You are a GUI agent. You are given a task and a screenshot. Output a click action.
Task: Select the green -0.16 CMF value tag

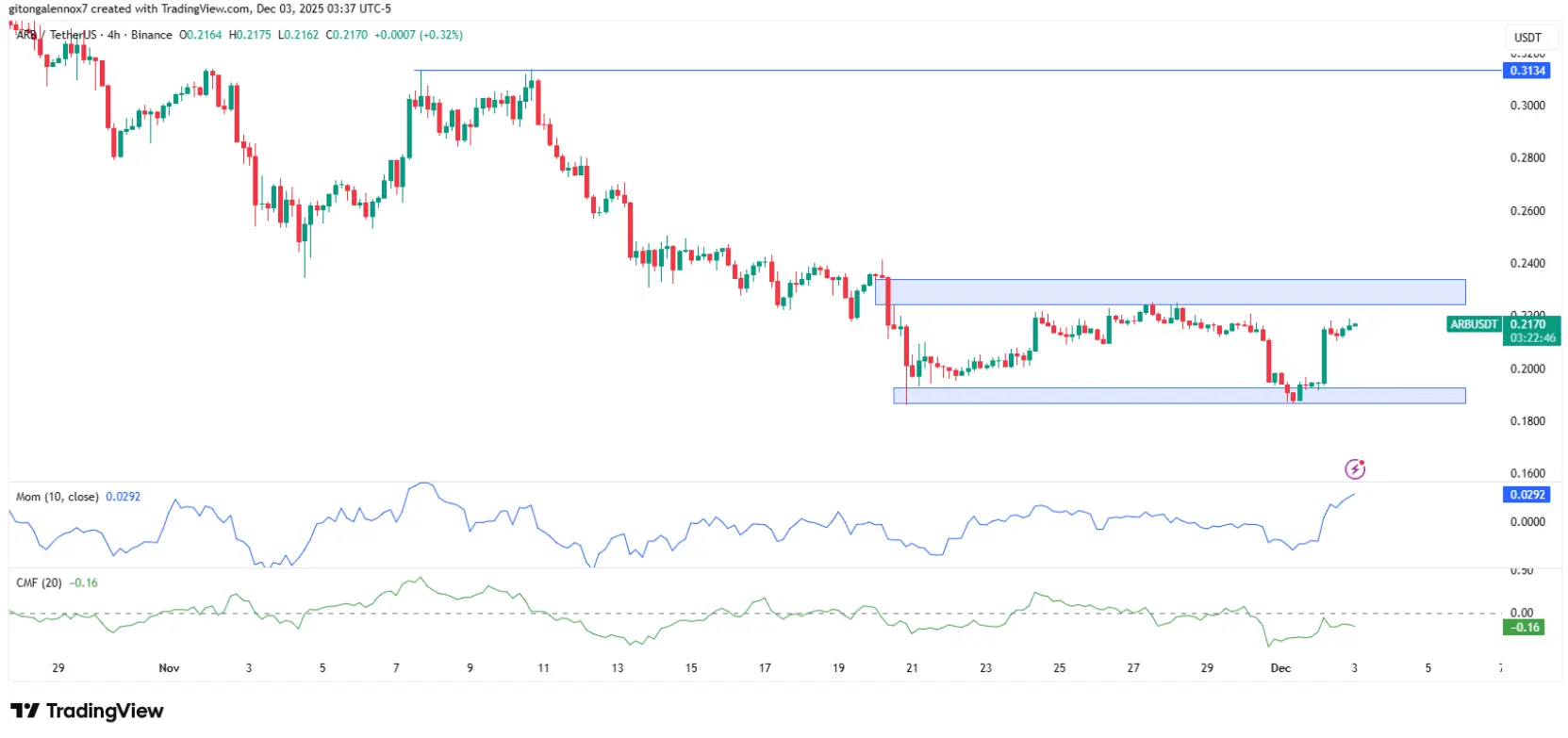[1524, 627]
